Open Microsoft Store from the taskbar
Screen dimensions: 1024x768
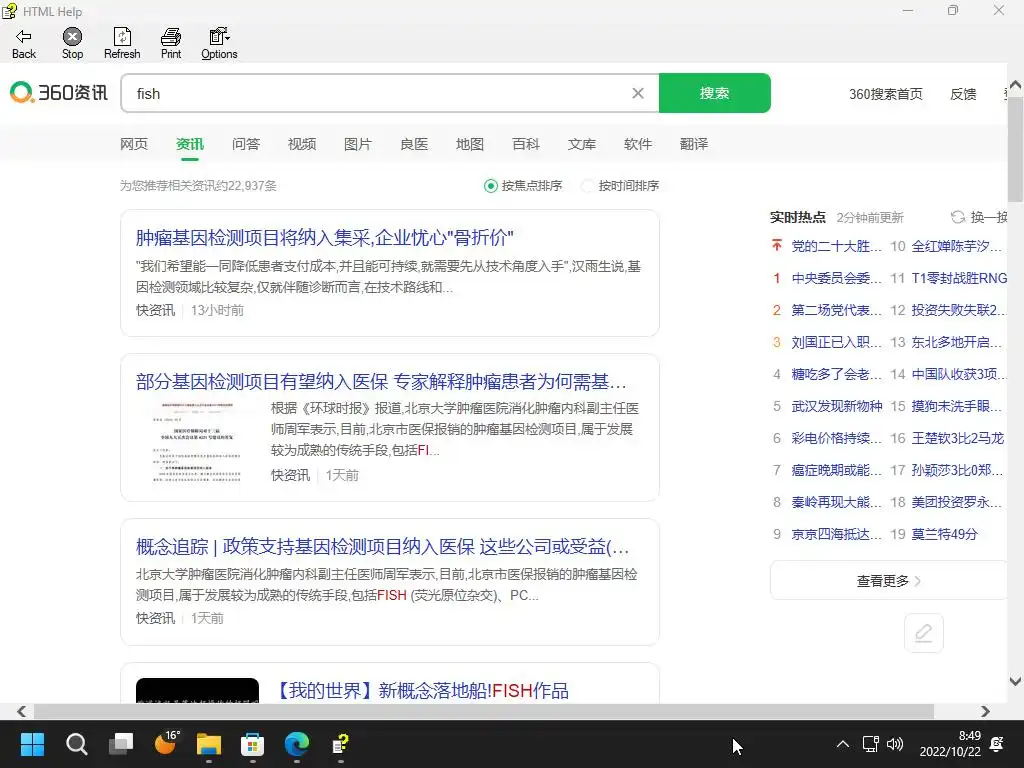pos(253,744)
